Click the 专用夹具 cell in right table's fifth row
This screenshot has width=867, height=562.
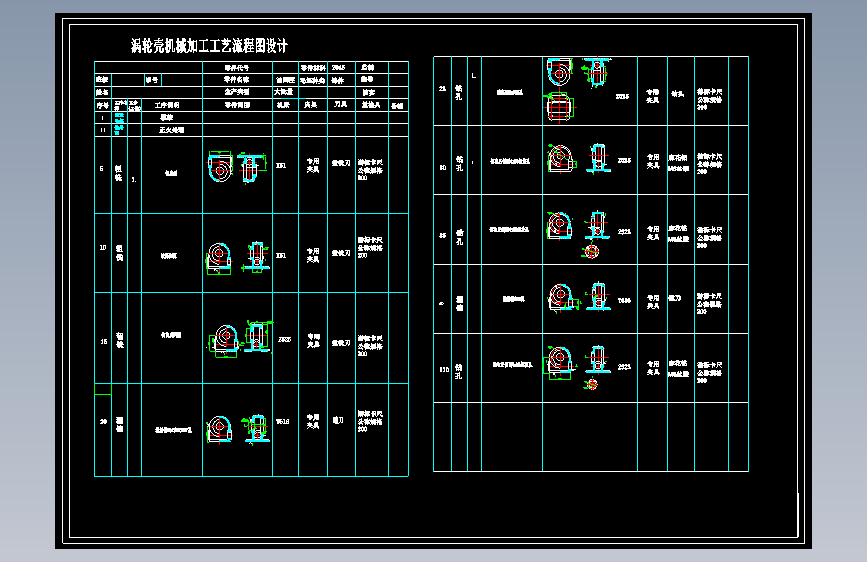coord(653,368)
